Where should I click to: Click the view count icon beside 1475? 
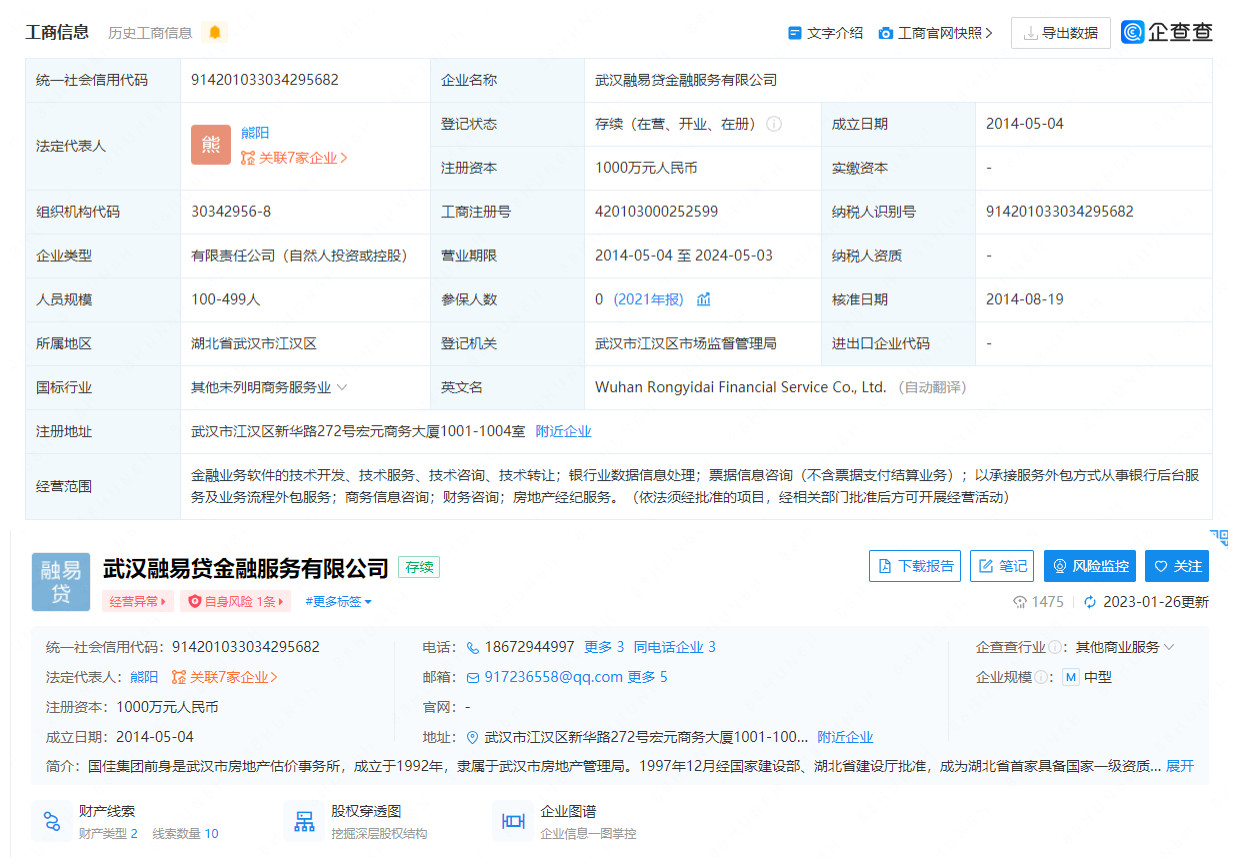tap(1020, 602)
